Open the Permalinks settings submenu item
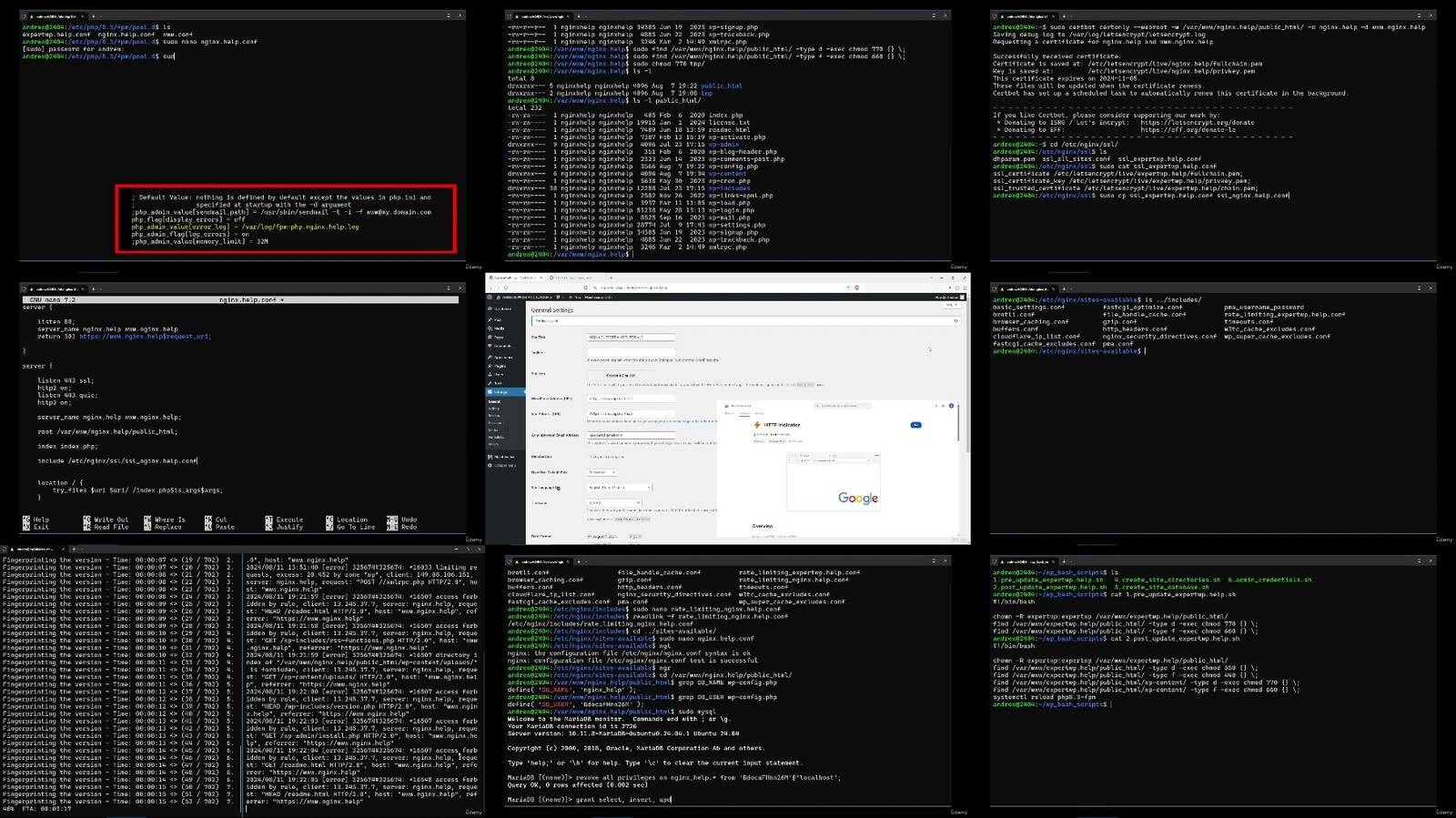This screenshot has height=818, width=1456. [x=496, y=437]
